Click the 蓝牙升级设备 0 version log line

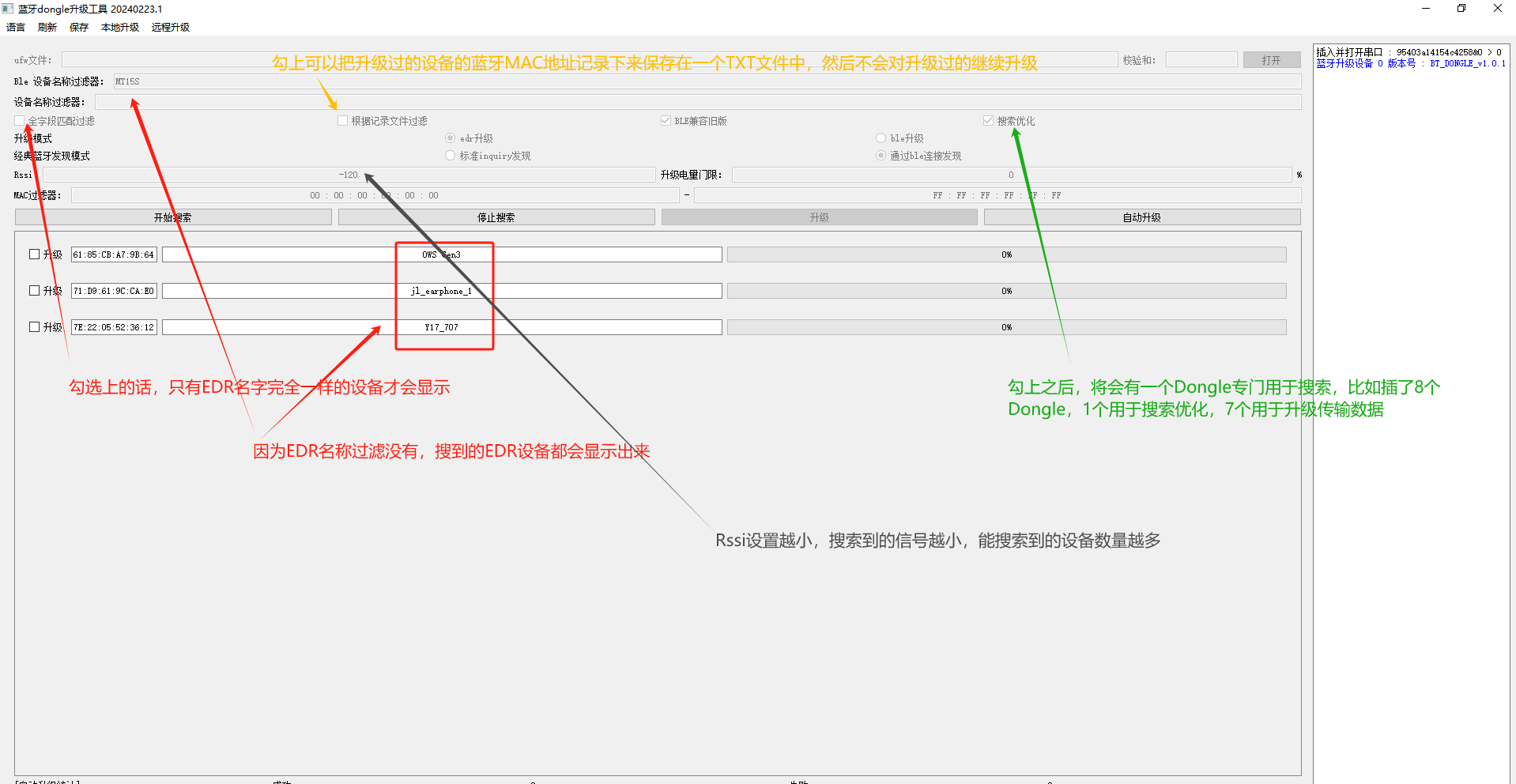pos(1411,64)
